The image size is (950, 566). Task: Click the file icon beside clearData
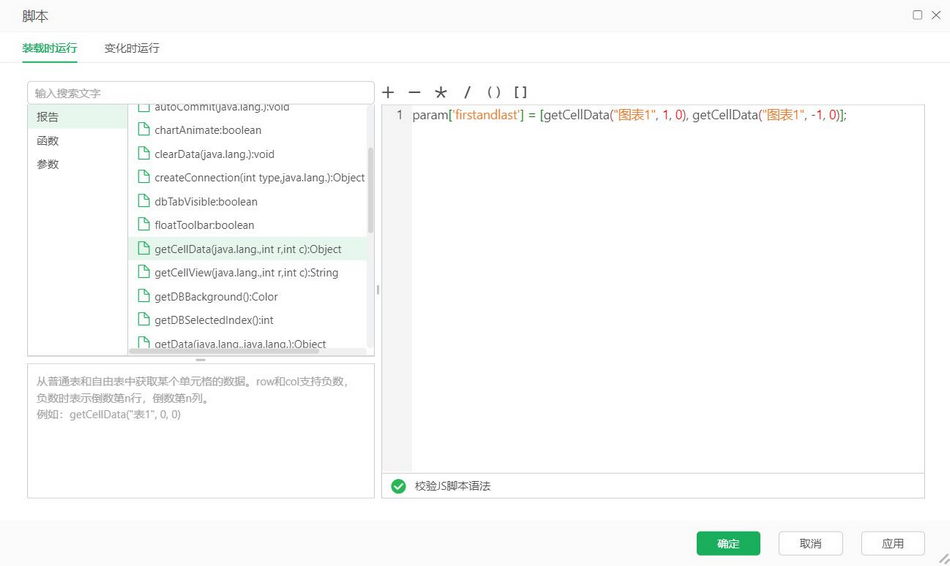pos(144,153)
